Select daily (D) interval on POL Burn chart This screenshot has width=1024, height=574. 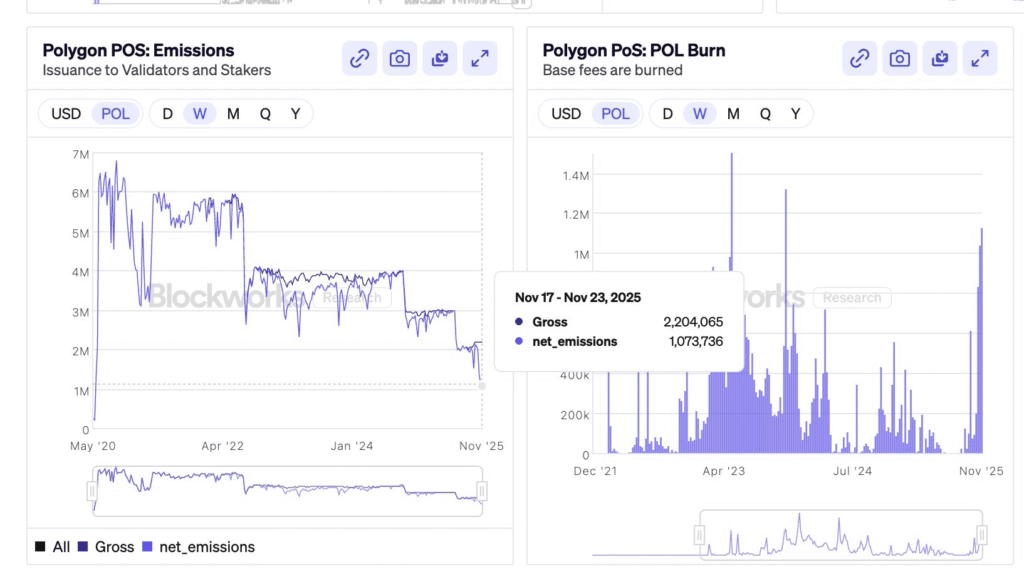(667, 114)
